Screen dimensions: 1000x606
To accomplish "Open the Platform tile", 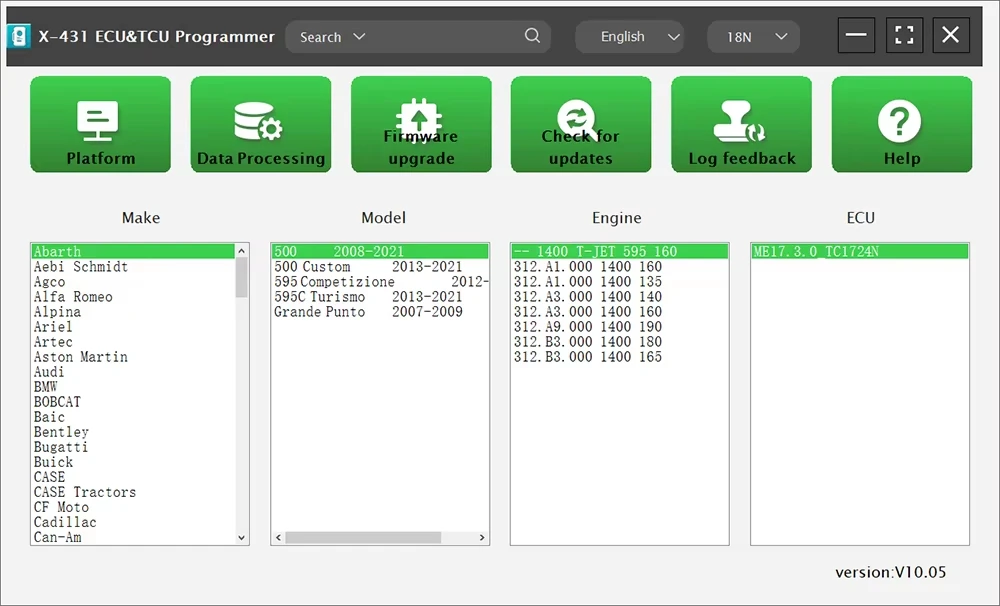I will 100,124.
